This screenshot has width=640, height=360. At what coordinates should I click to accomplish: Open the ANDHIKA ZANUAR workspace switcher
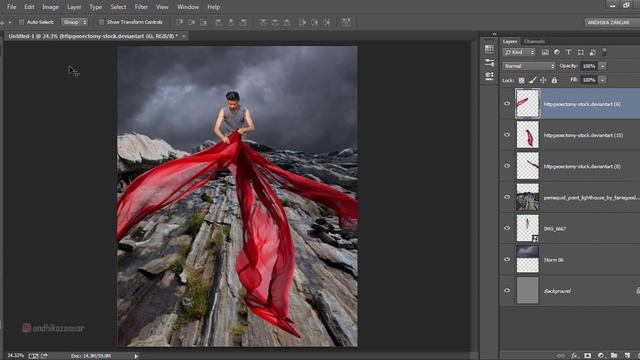click(612, 22)
